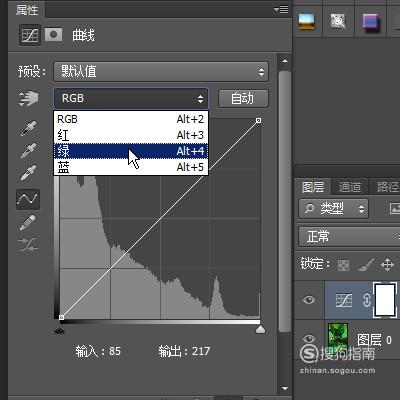Viewport: 400px width, 400px height.
Task: Select the pencil draw-curve tool
Action: [x=28, y=222]
